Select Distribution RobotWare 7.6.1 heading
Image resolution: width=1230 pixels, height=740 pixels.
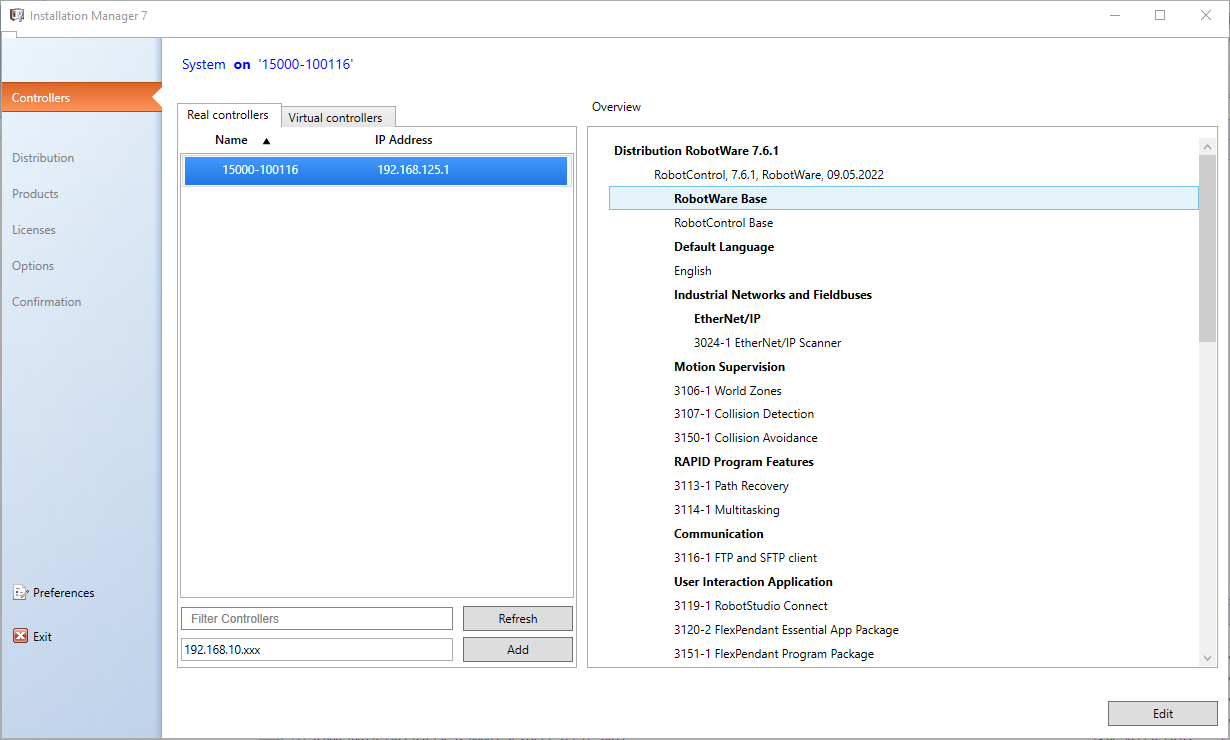click(696, 151)
